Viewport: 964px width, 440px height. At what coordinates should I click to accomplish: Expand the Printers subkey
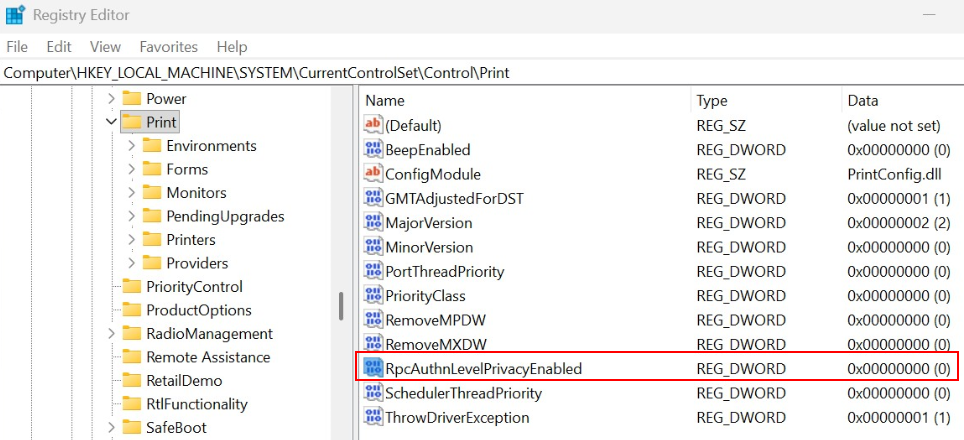[x=131, y=240]
